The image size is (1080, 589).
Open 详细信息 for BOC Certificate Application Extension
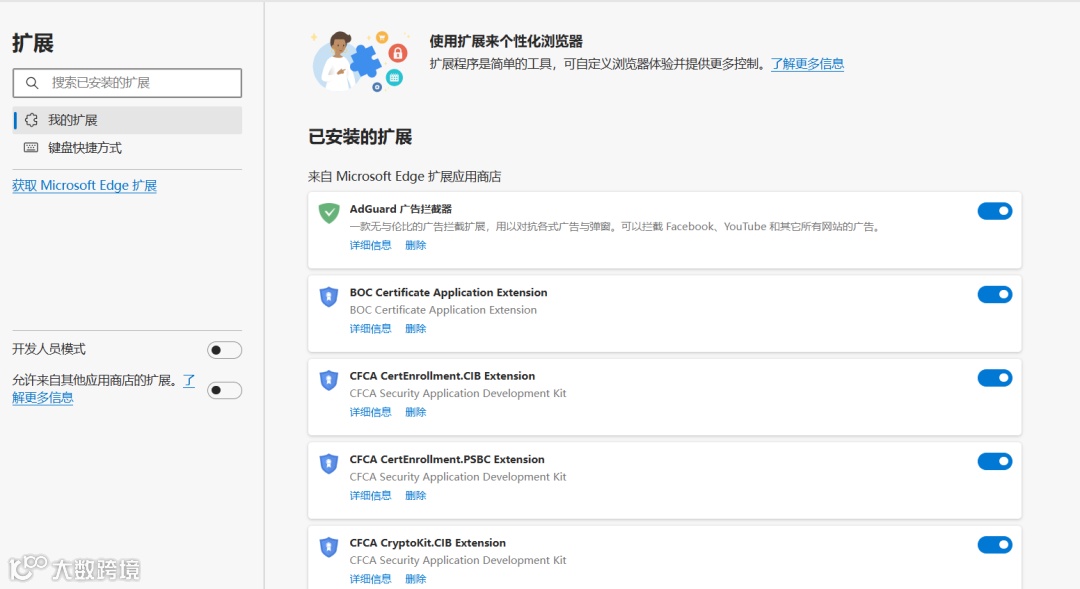[x=371, y=329]
